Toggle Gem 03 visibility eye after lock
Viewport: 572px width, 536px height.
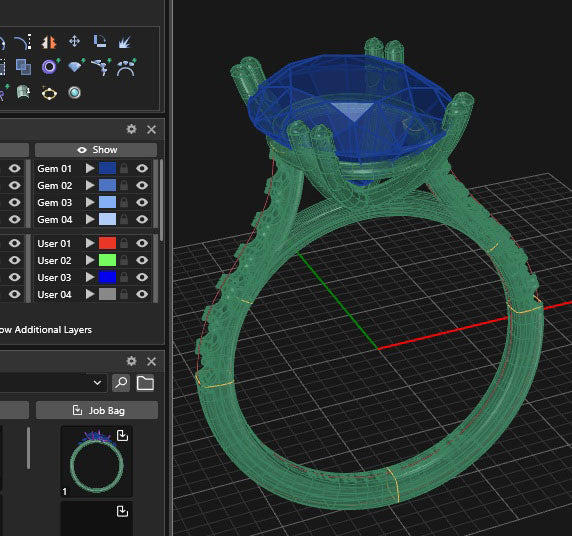tap(142, 202)
